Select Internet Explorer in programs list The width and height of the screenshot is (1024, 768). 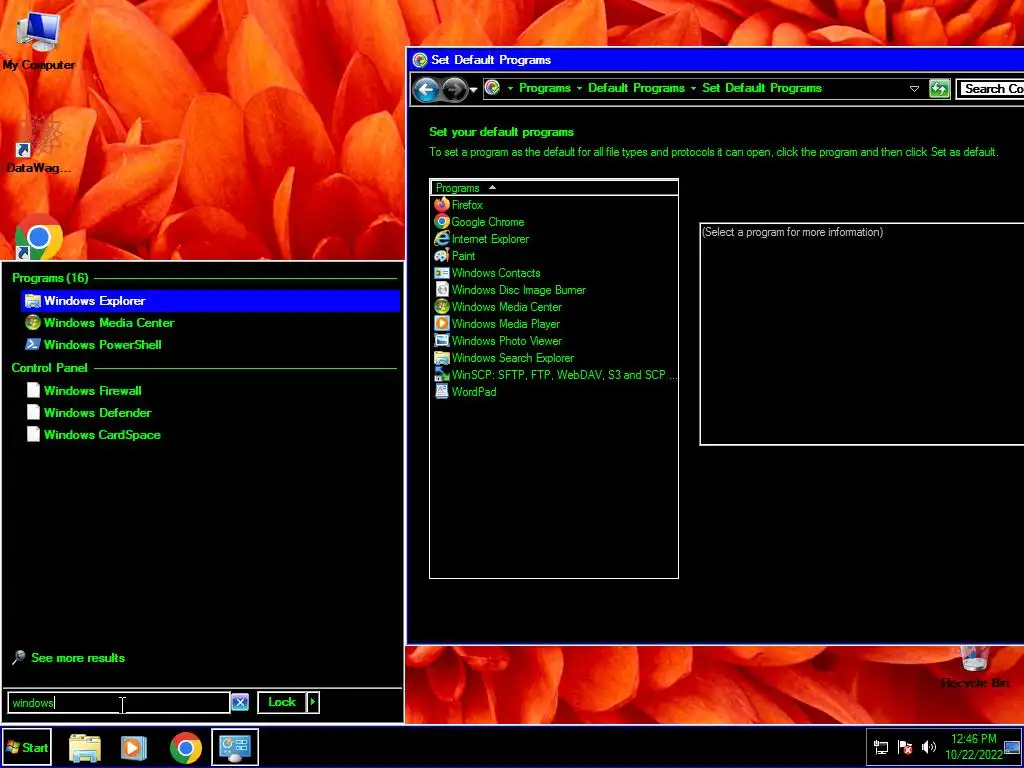pyautogui.click(x=490, y=239)
